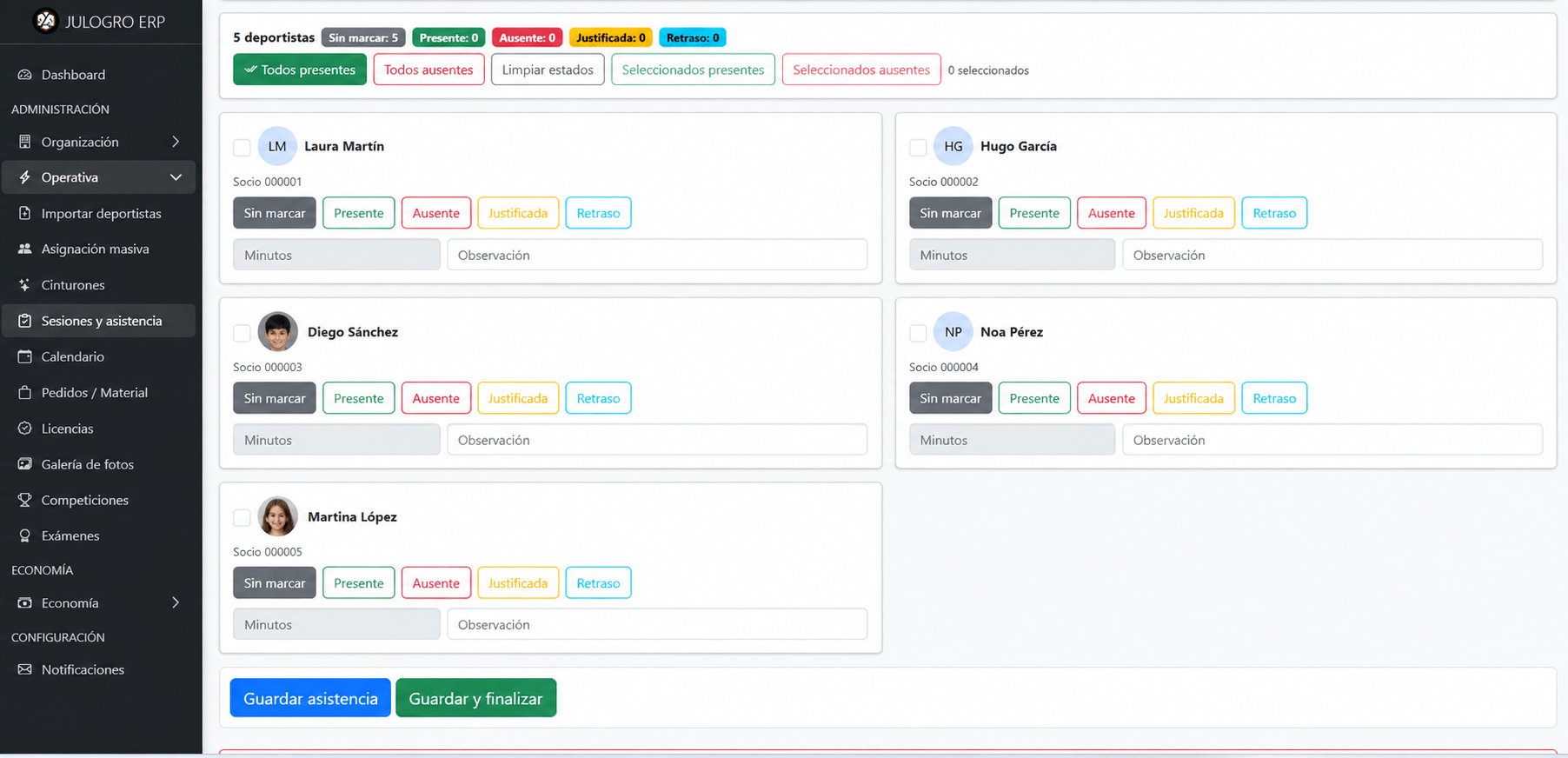Set Hugo García to Ausente
The image size is (1568, 758).
click(1112, 213)
